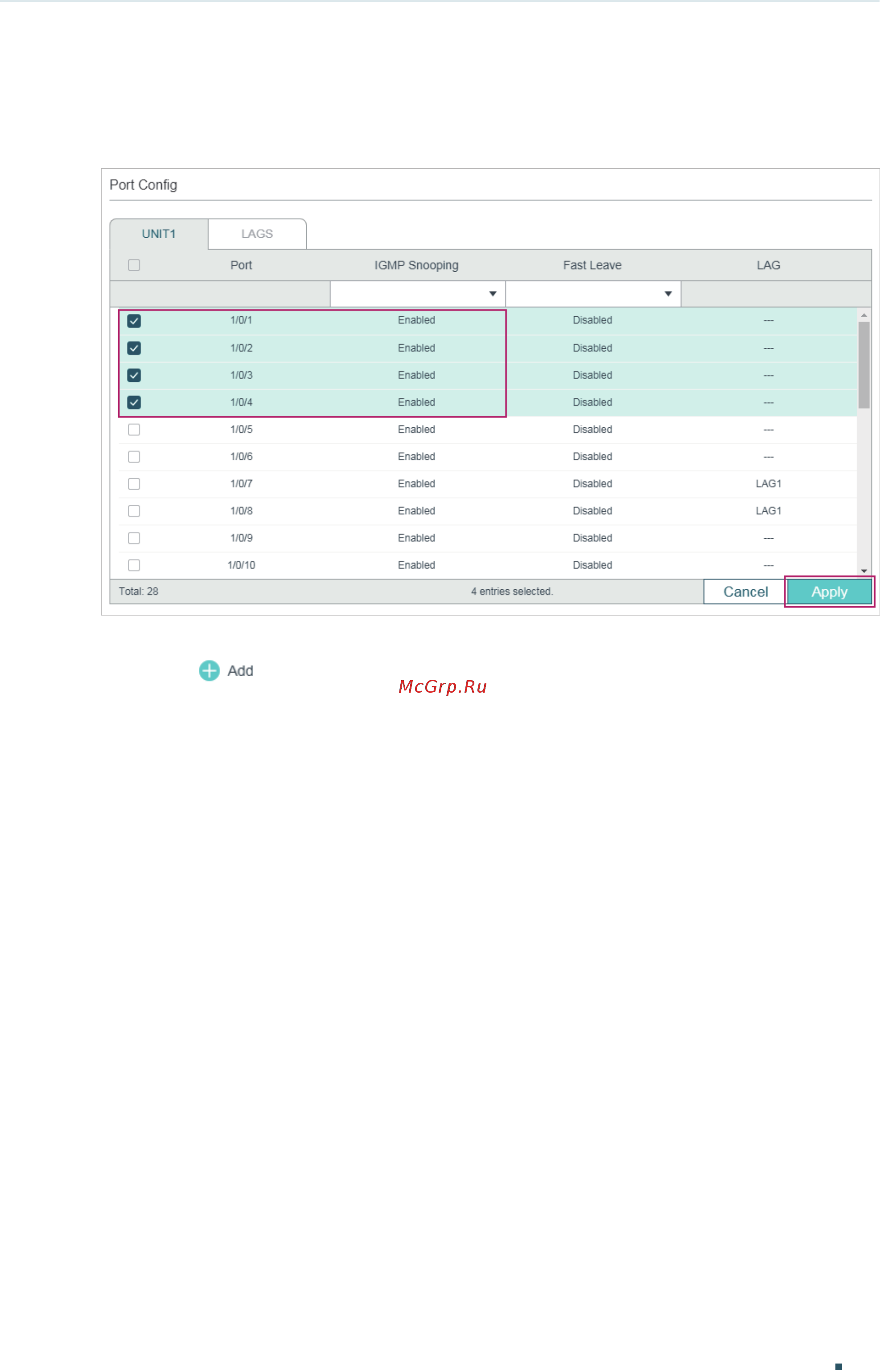
Task: Click the Apply button
Action: click(830, 592)
